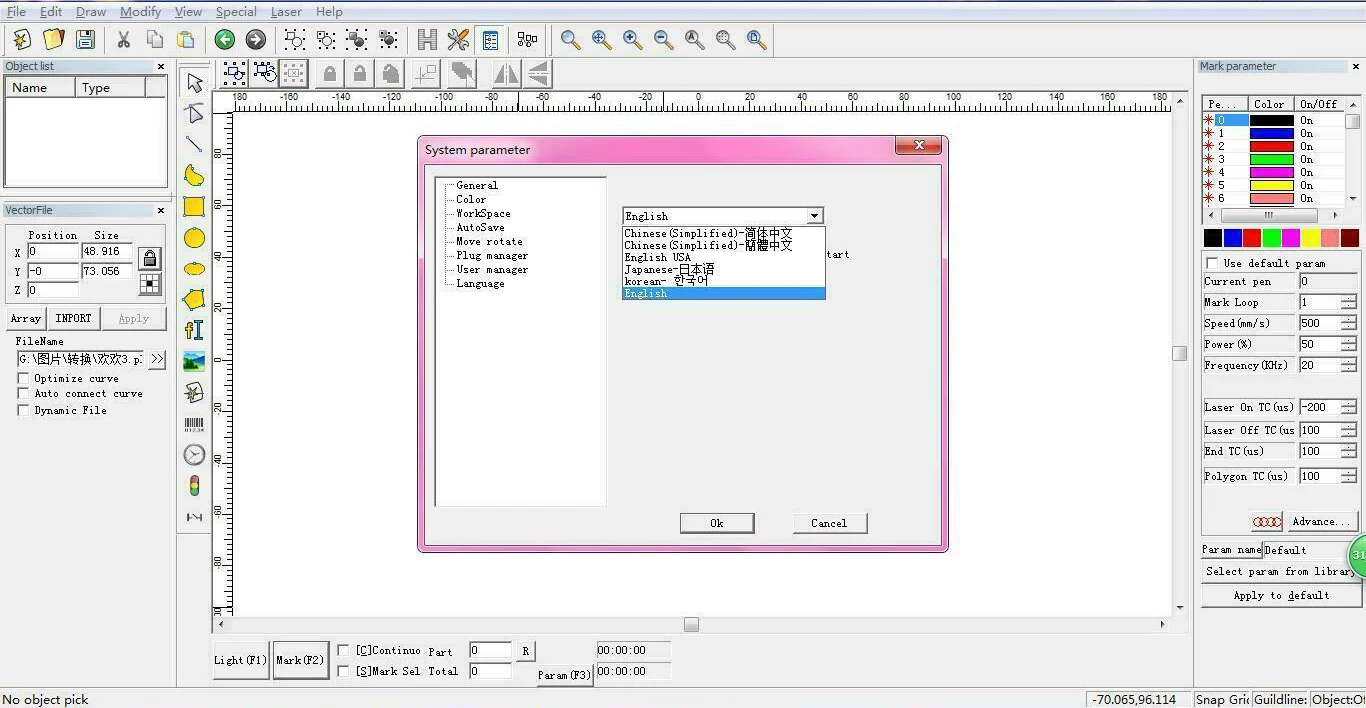Click the barcode tool icon
This screenshot has height=708, width=1366.
(x=194, y=424)
